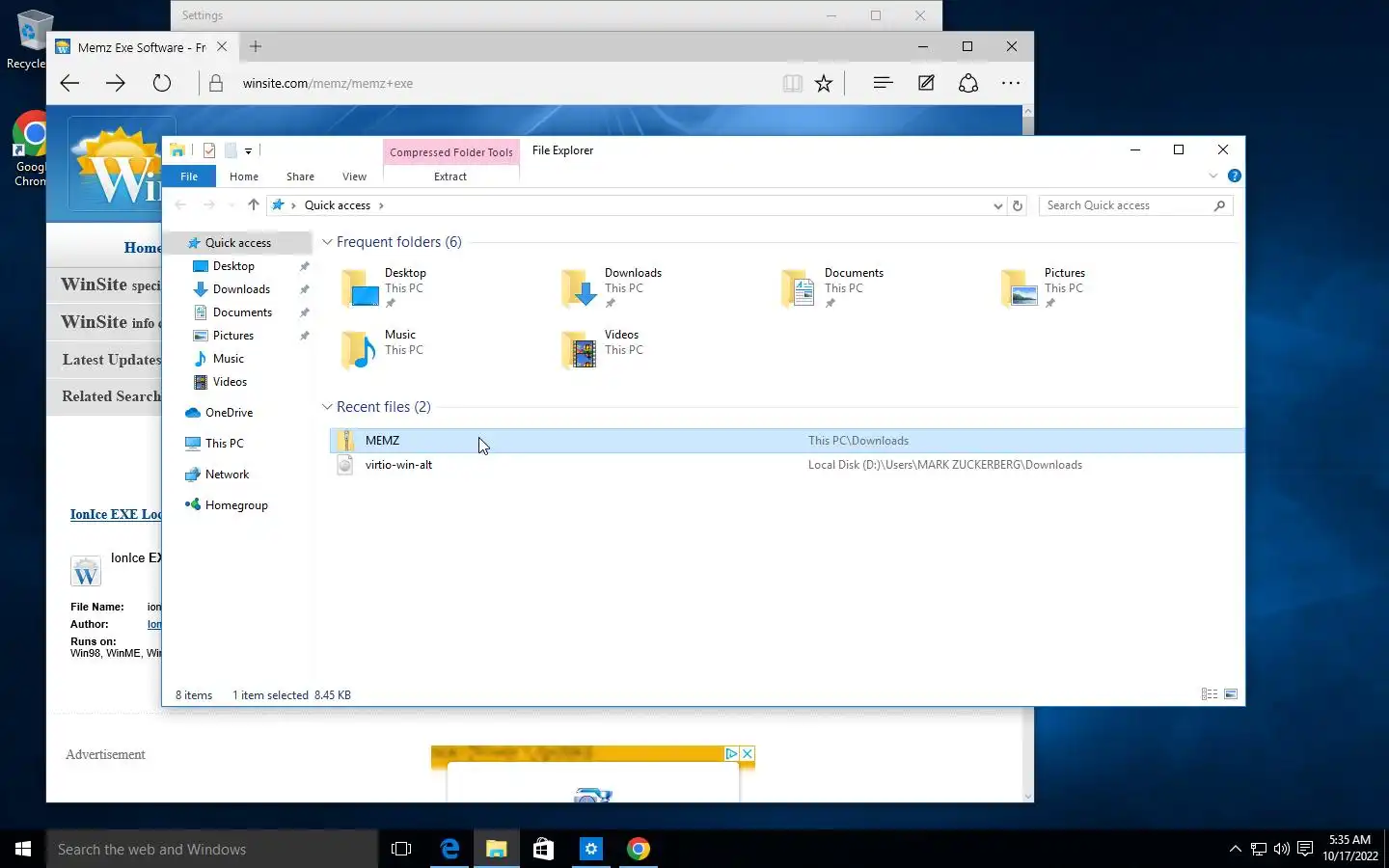This screenshot has height=868, width=1389.
Task: Open Edge More actions menu
Action: pyautogui.click(x=1011, y=83)
